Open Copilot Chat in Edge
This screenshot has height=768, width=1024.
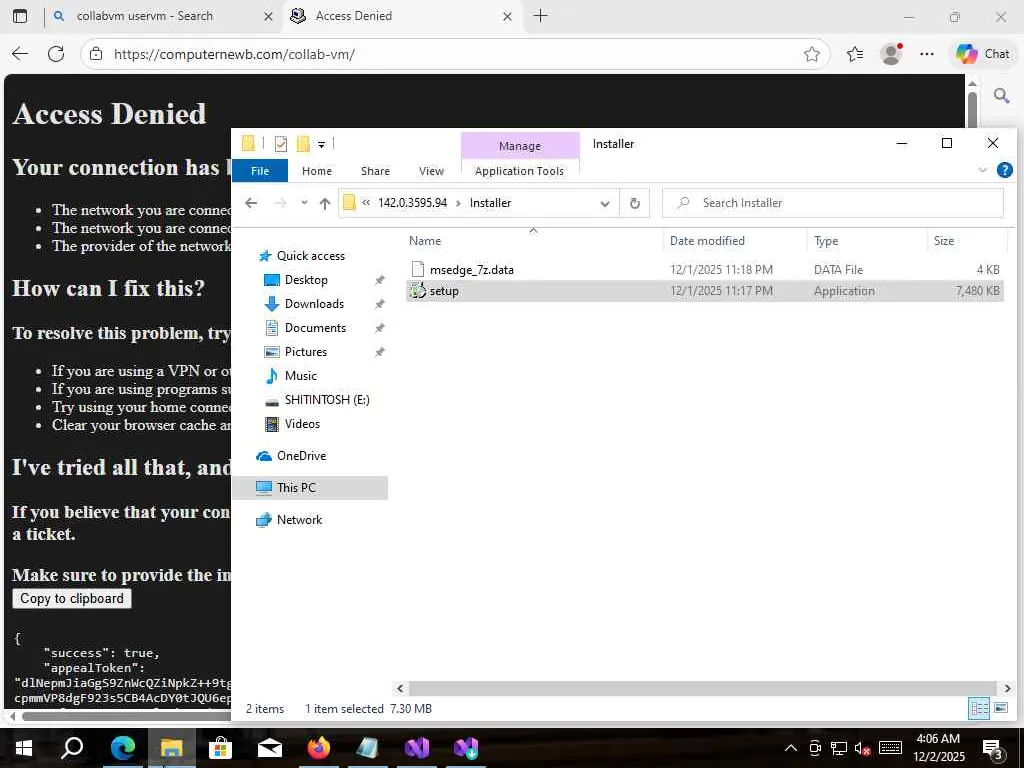(x=983, y=54)
